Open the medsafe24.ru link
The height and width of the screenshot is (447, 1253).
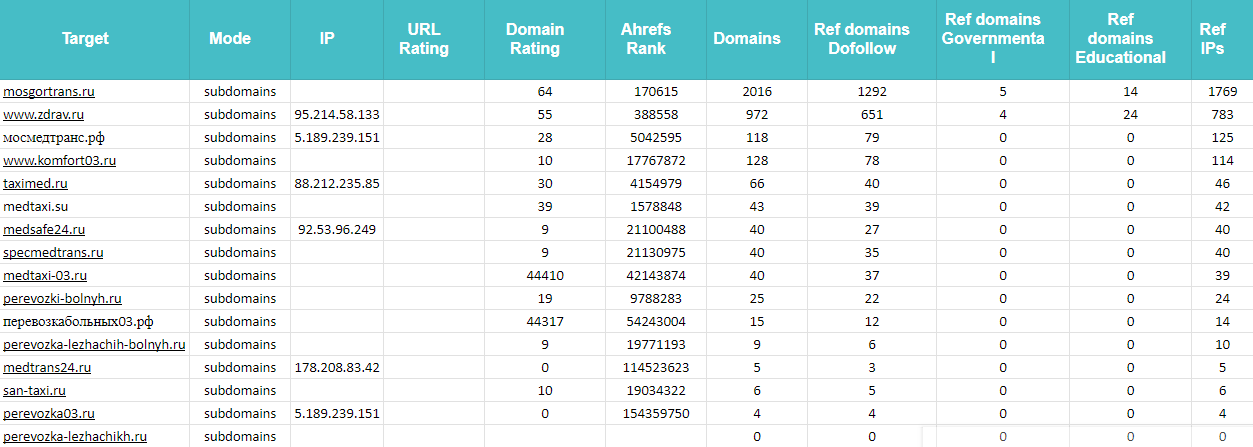tap(44, 230)
